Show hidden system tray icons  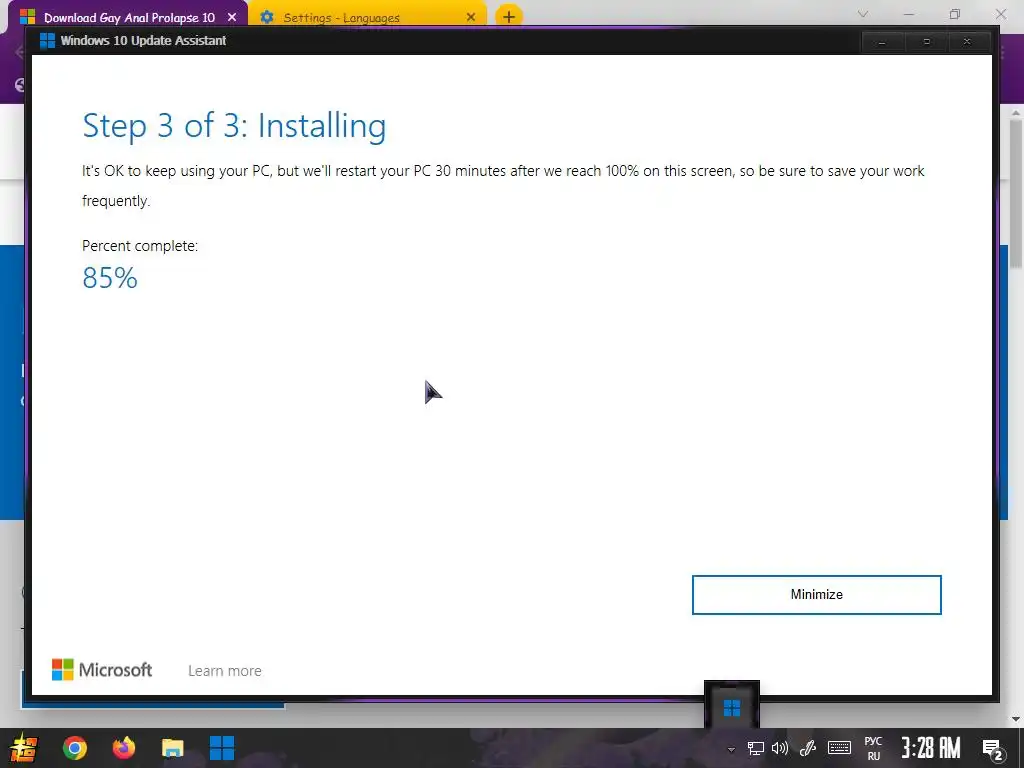[x=731, y=749]
